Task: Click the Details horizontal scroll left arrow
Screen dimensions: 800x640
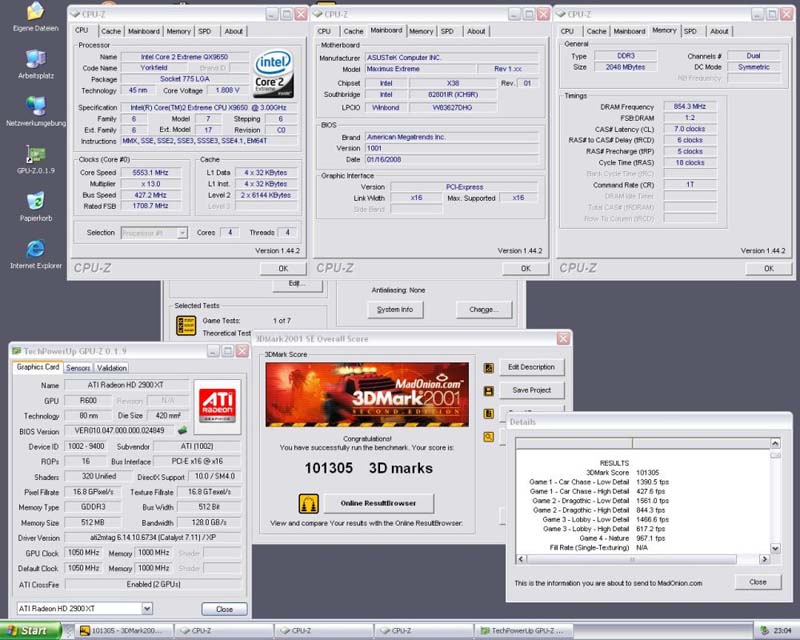Action: pos(520,559)
